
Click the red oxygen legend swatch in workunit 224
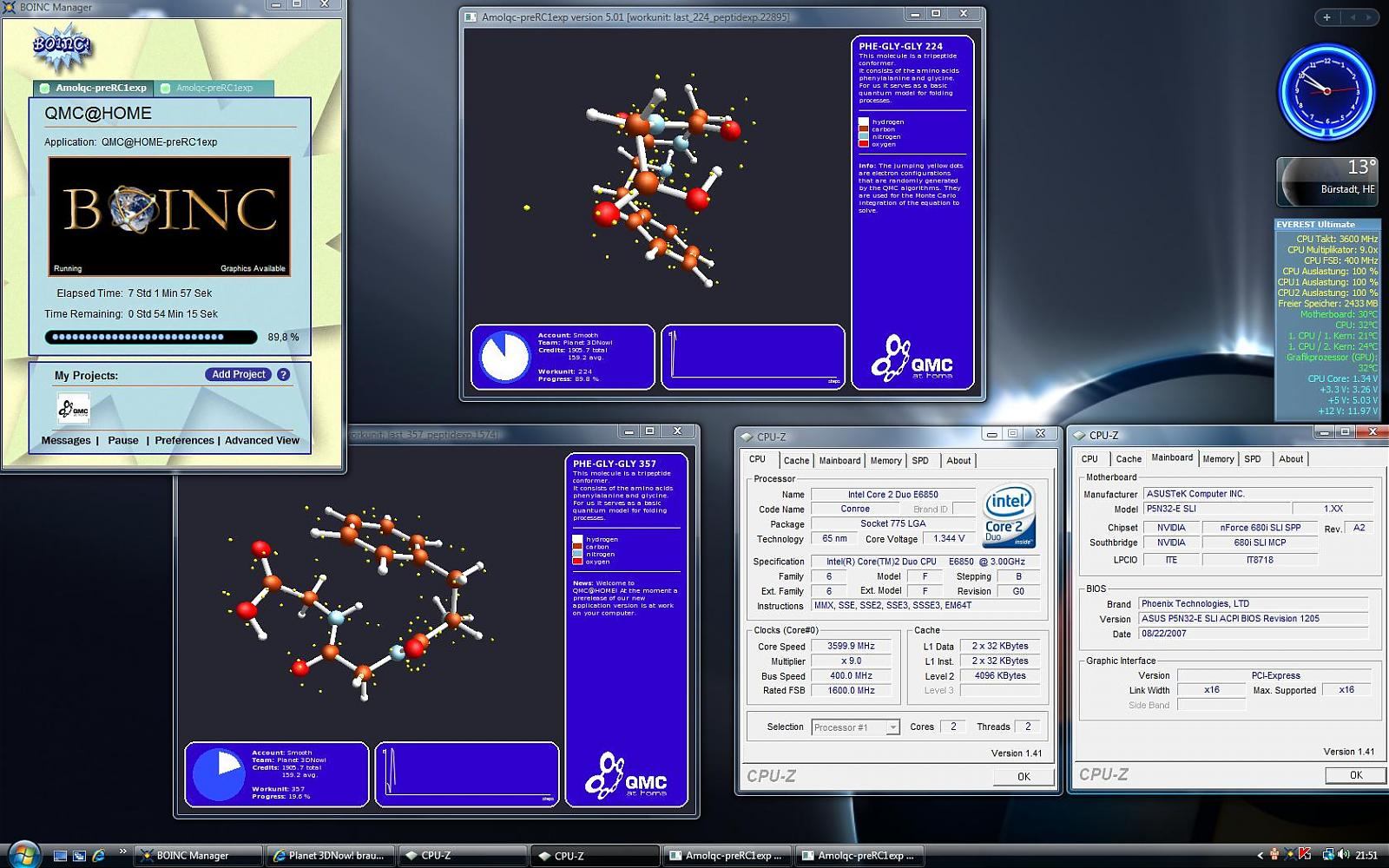coord(863,144)
